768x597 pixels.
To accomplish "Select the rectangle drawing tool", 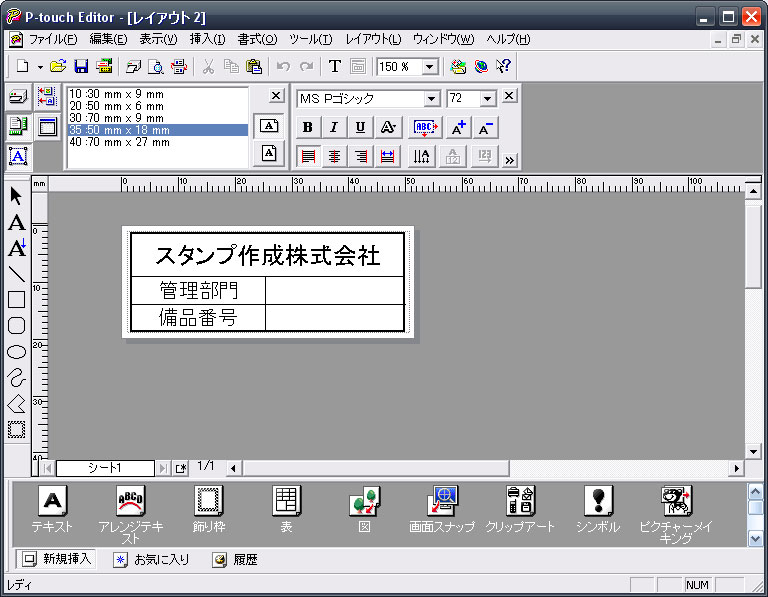I will [16, 300].
